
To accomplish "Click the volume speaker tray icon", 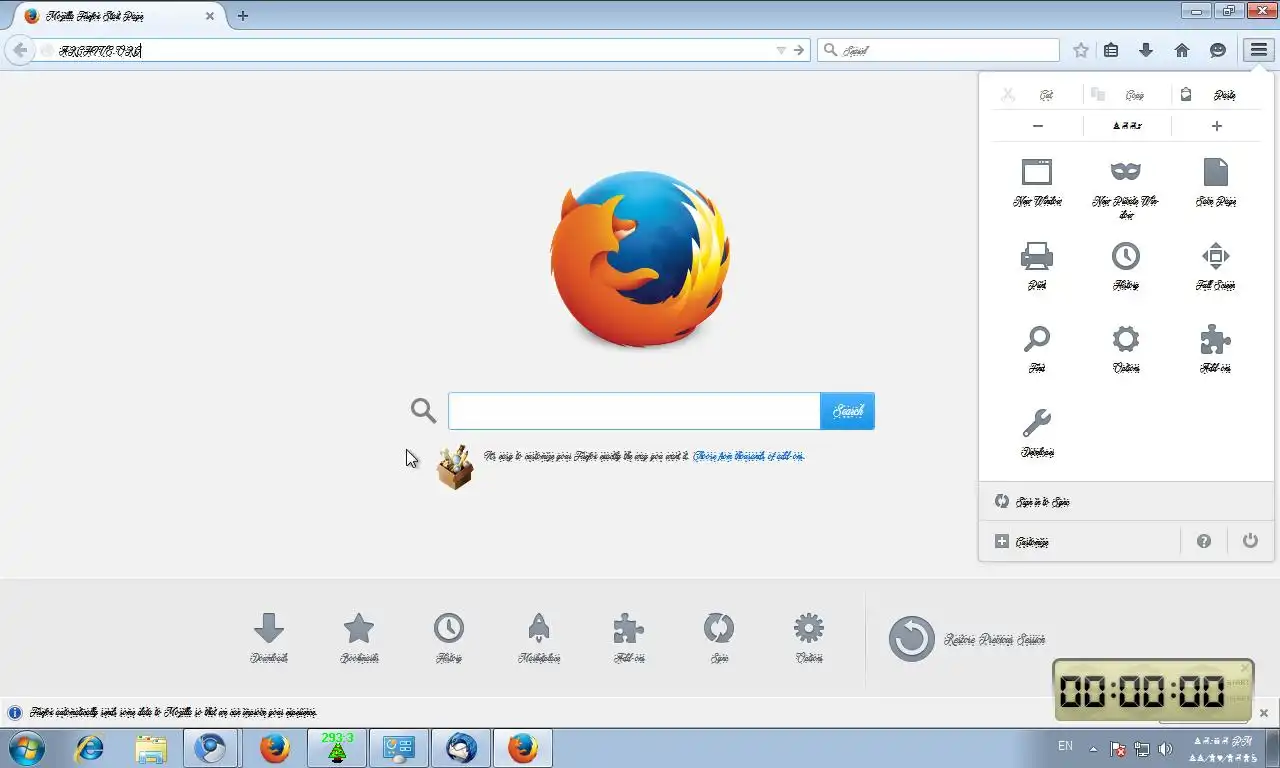I will [x=1165, y=749].
